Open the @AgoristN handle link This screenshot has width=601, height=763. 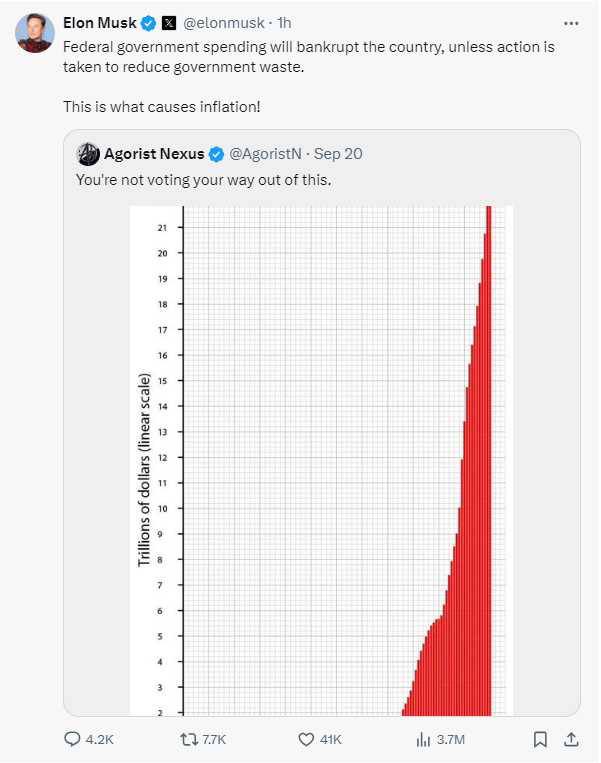[268, 154]
